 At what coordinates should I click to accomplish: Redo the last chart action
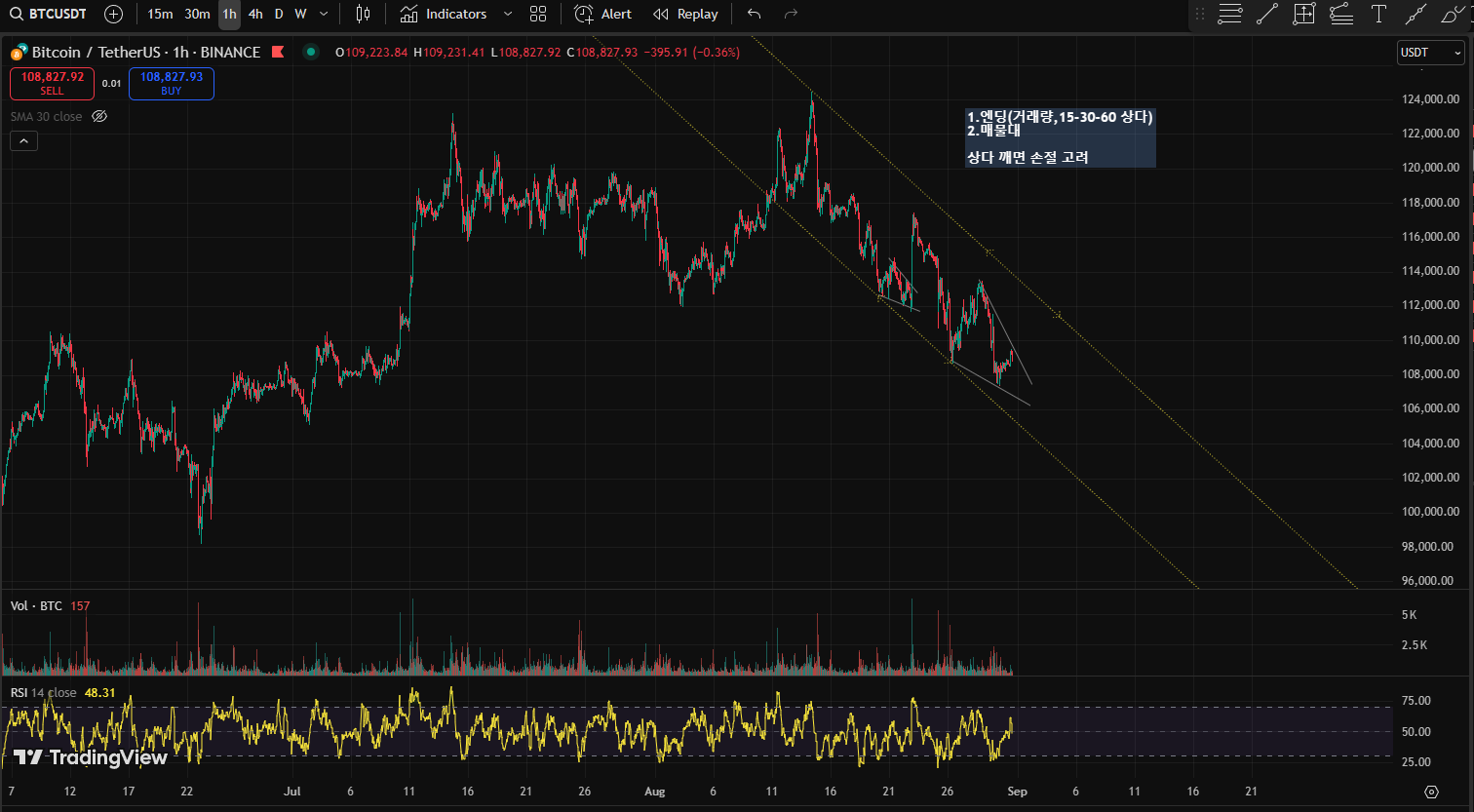(791, 14)
